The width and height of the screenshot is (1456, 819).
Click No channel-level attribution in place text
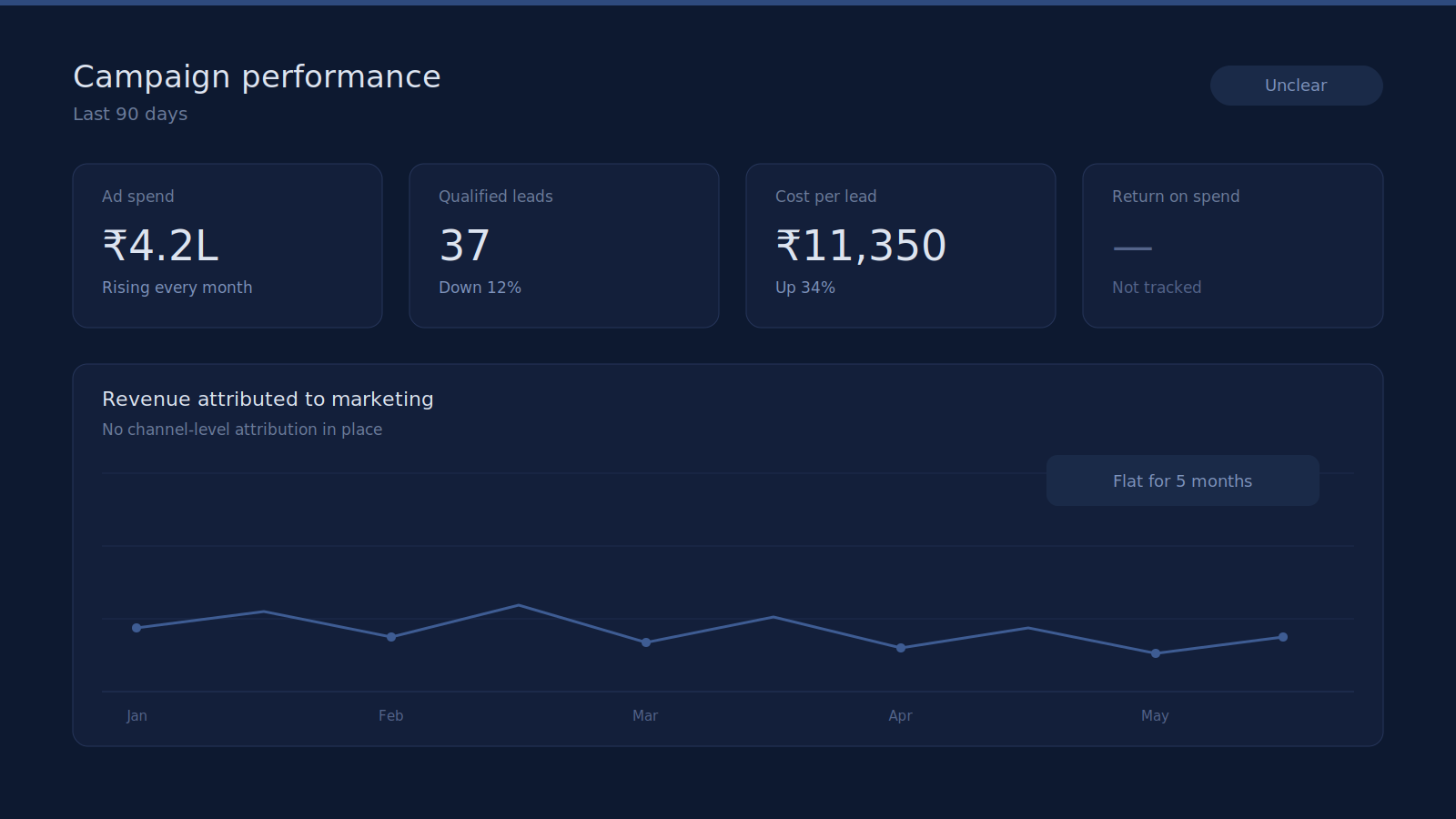[242, 430]
